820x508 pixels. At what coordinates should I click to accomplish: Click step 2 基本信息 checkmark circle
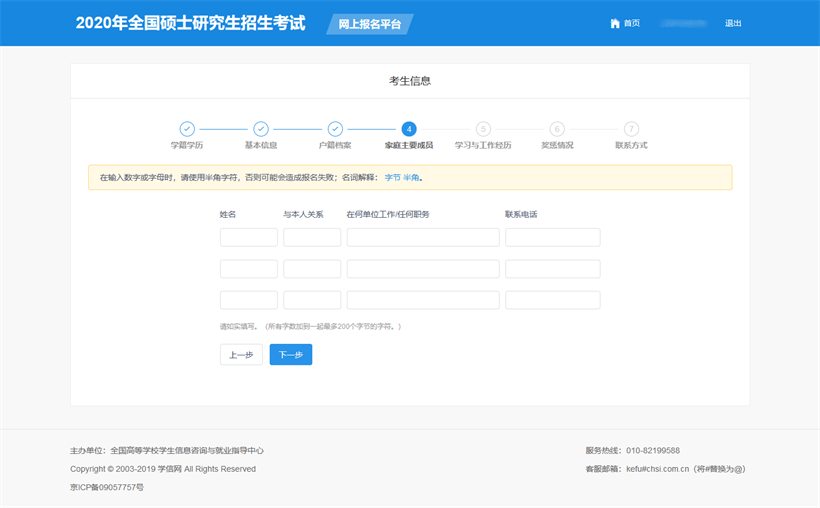tap(261, 128)
